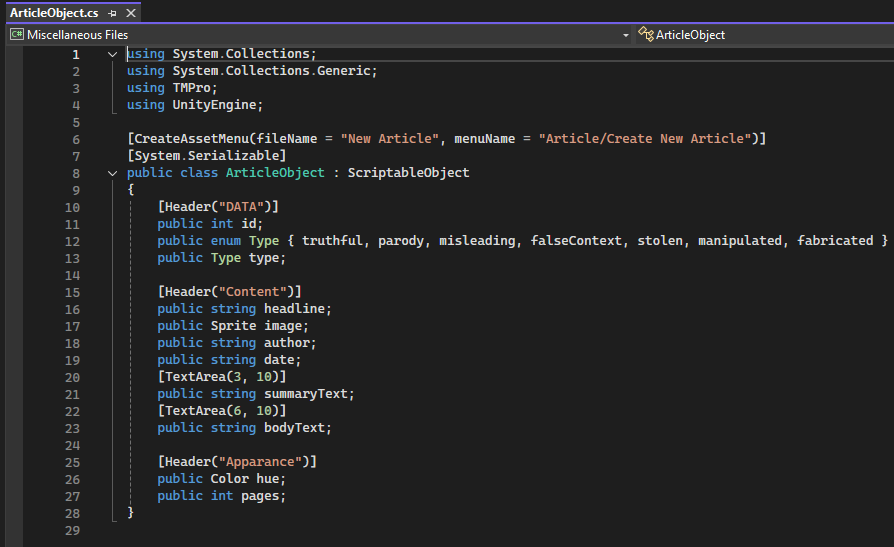Click the Header("DATA") attribute
894x547 pixels.
click(218, 207)
